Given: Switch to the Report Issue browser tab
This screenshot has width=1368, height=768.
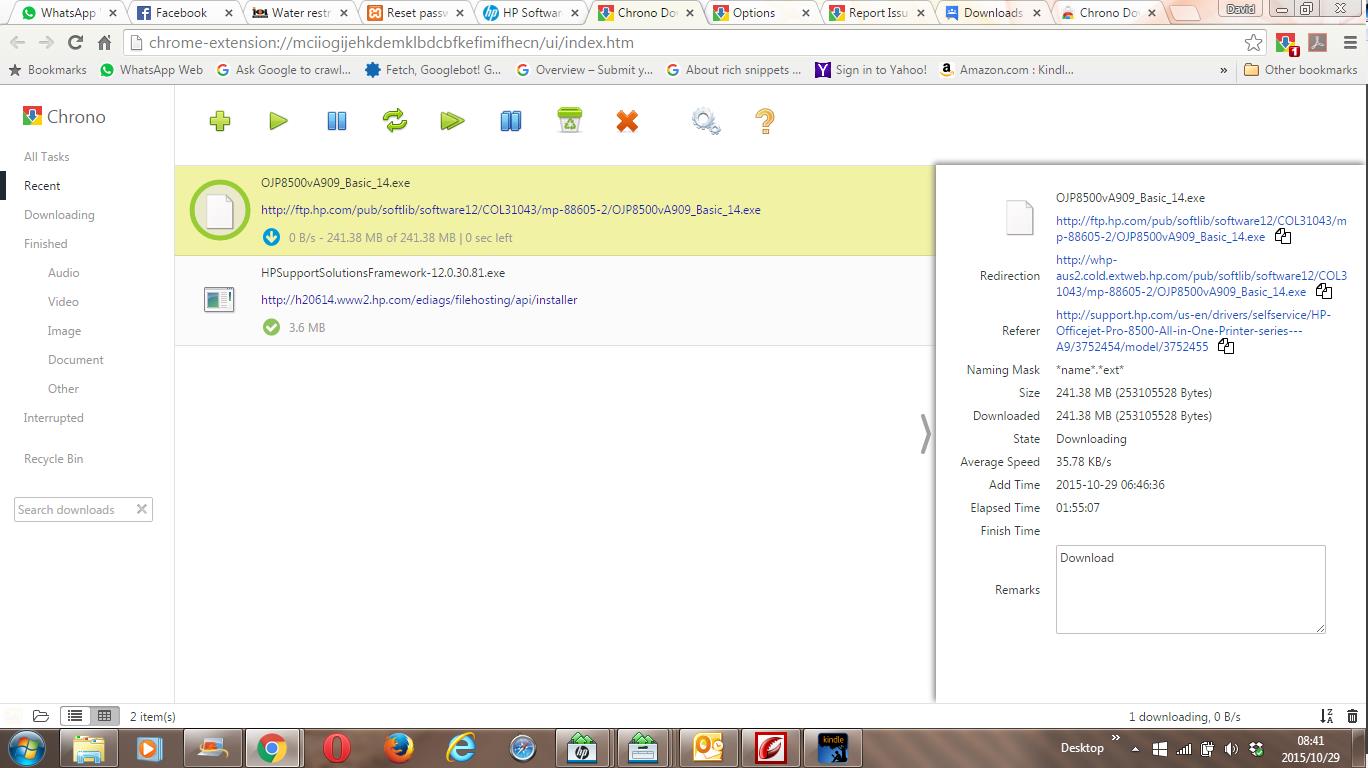Looking at the screenshot, I should click(x=878, y=13).
